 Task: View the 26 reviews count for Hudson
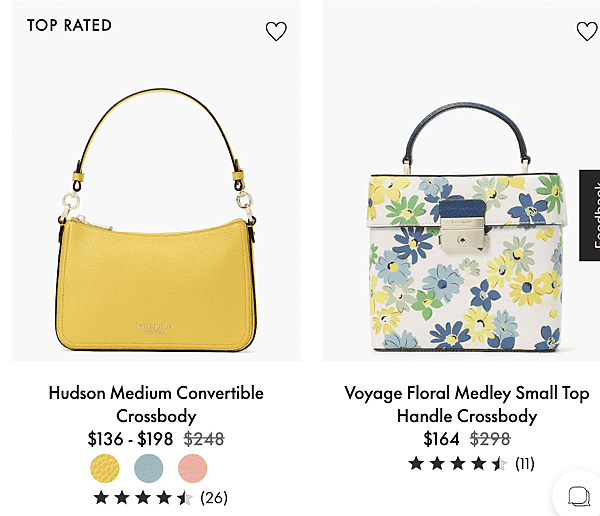[214, 498]
